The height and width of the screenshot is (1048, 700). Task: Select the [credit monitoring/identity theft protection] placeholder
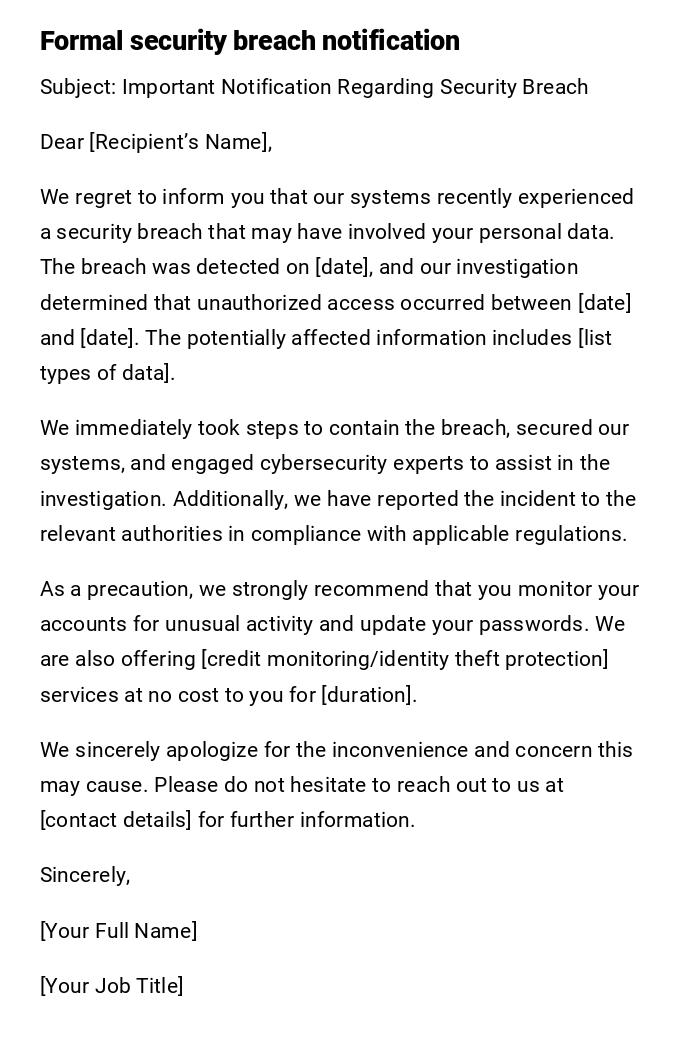coord(404,659)
